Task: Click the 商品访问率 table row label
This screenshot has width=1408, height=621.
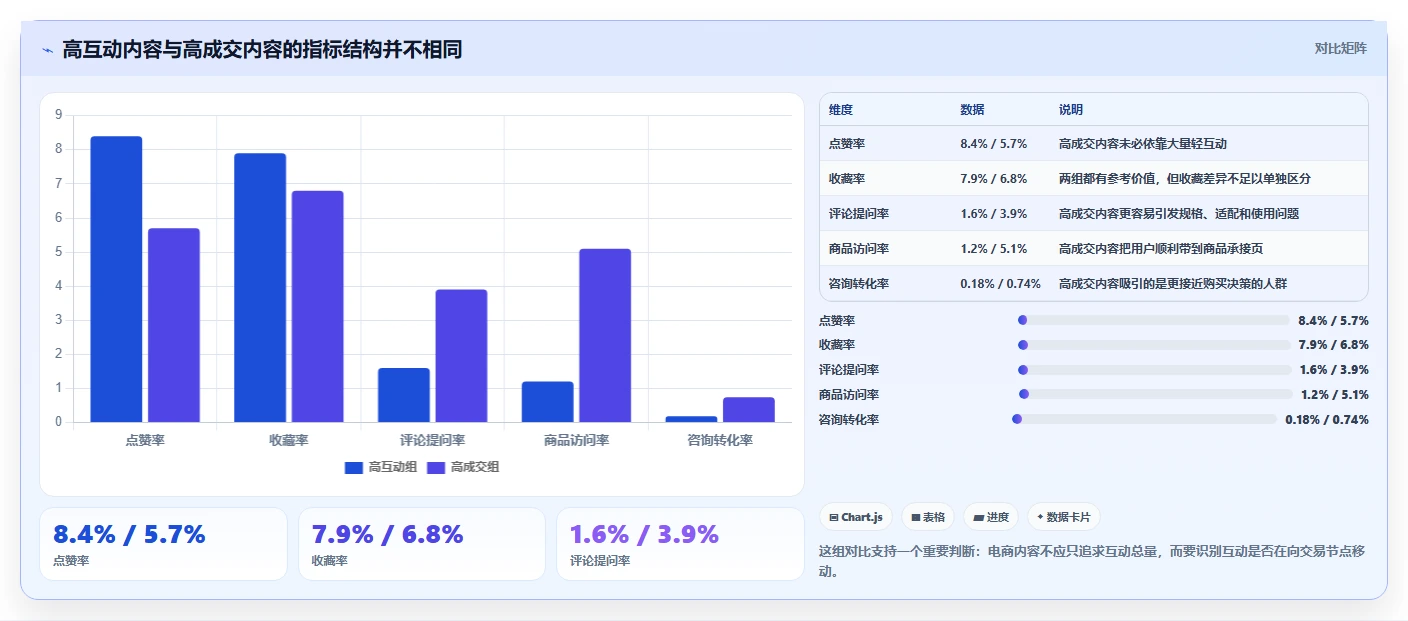Action: tap(859, 249)
